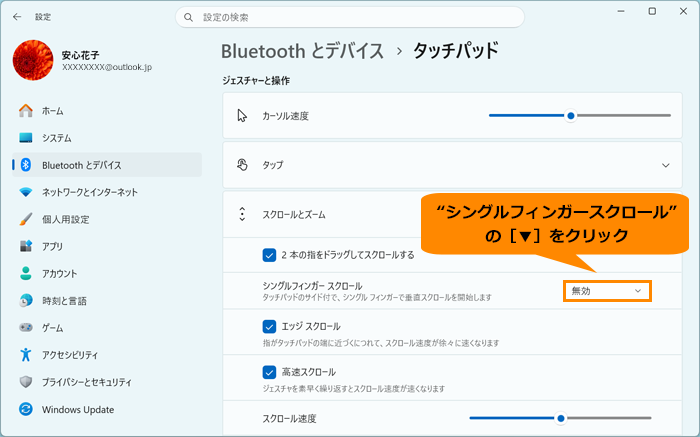Click Bluetooth とデバイス breadcrumb link
The image size is (700, 437).
(x=302, y=51)
